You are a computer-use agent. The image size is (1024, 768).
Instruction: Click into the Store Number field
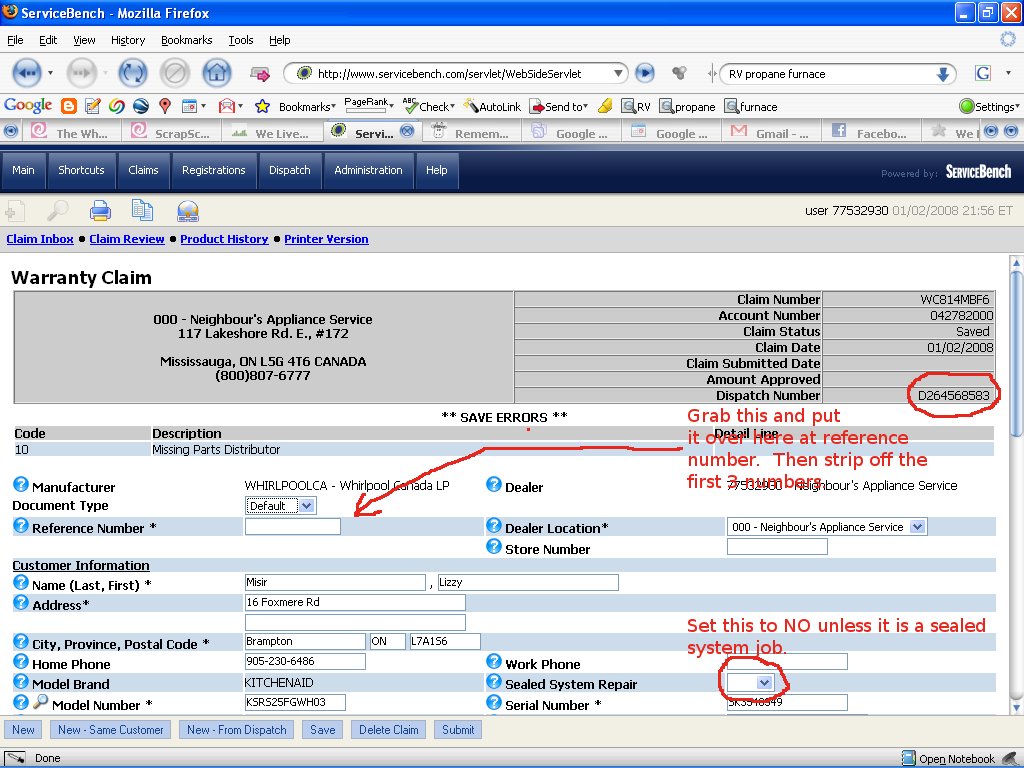coord(777,546)
